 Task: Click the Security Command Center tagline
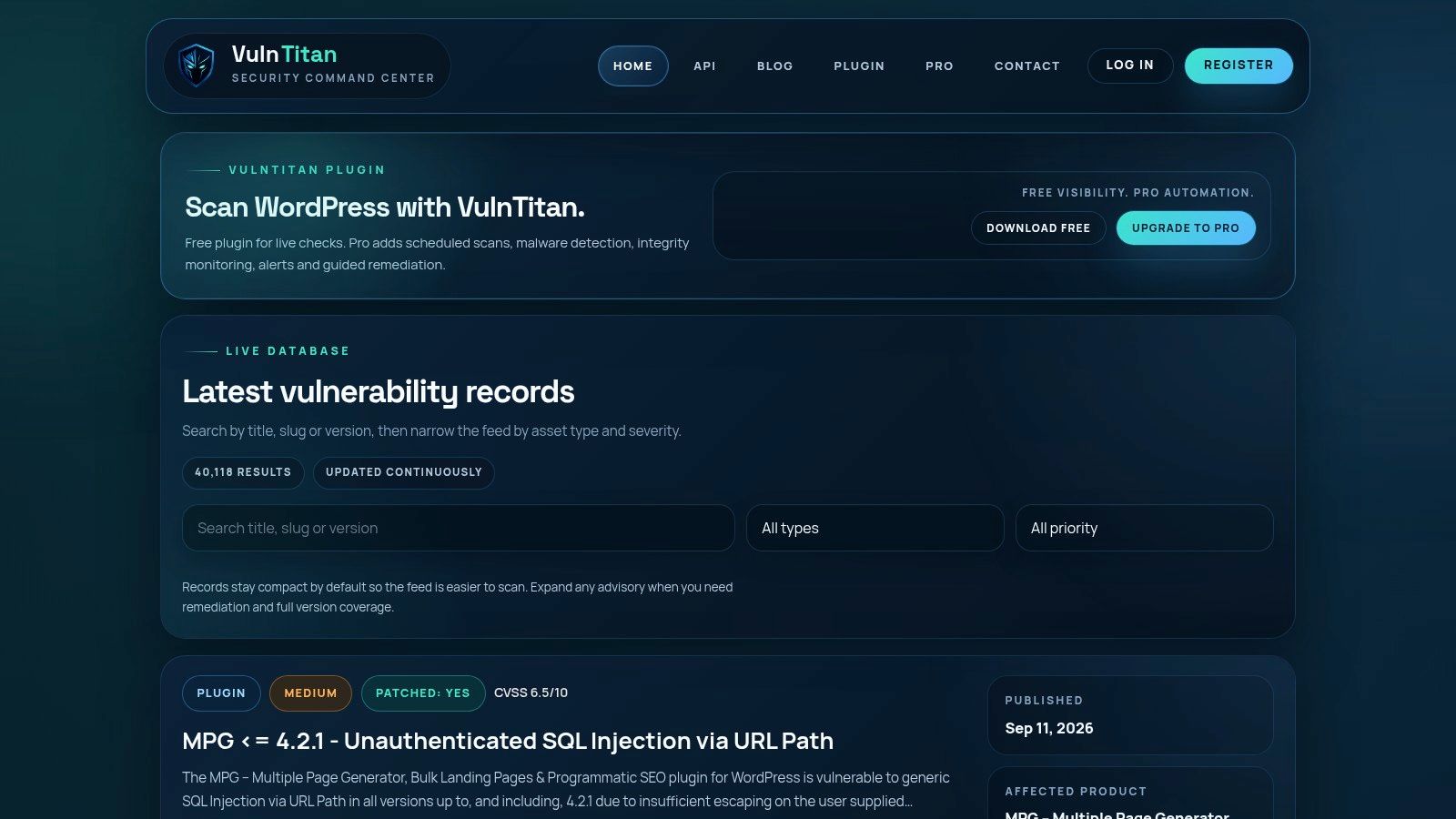point(333,78)
